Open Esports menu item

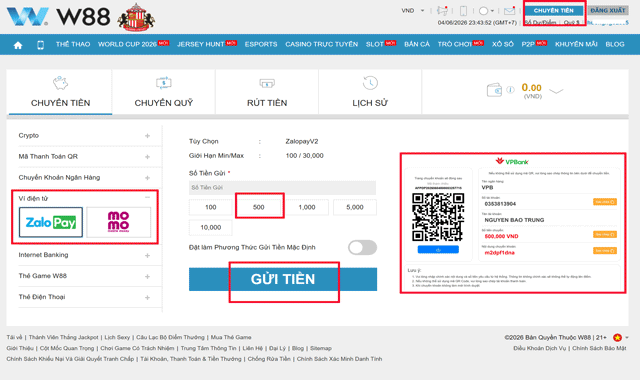tap(261, 44)
